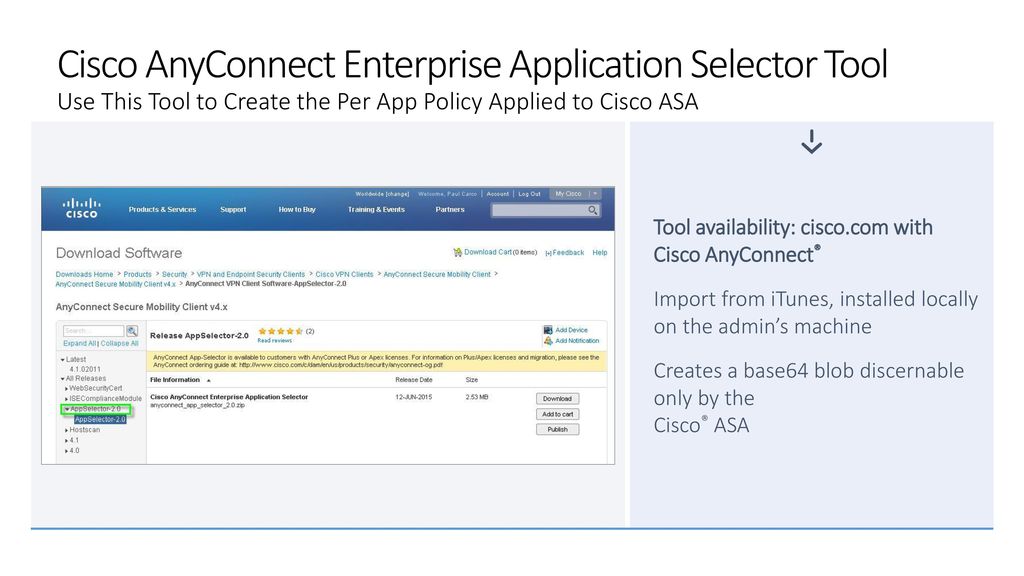This screenshot has height=576, width=1024.
Task: Open the Account link
Action: (498, 194)
